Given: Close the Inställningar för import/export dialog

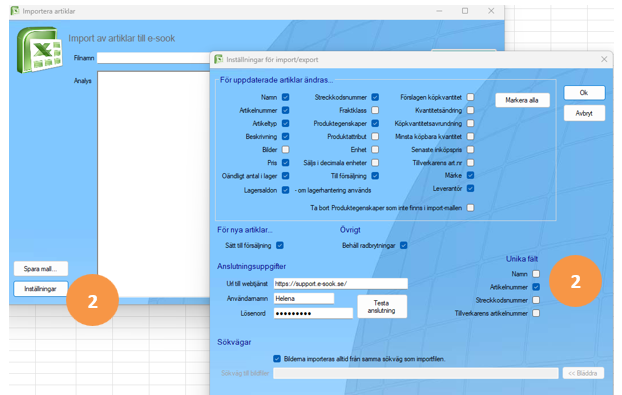Looking at the screenshot, I should (x=604, y=59).
